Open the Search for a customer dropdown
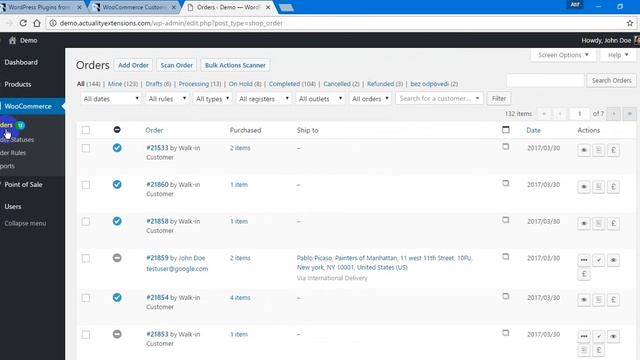This screenshot has width=640, height=360. pos(439,98)
